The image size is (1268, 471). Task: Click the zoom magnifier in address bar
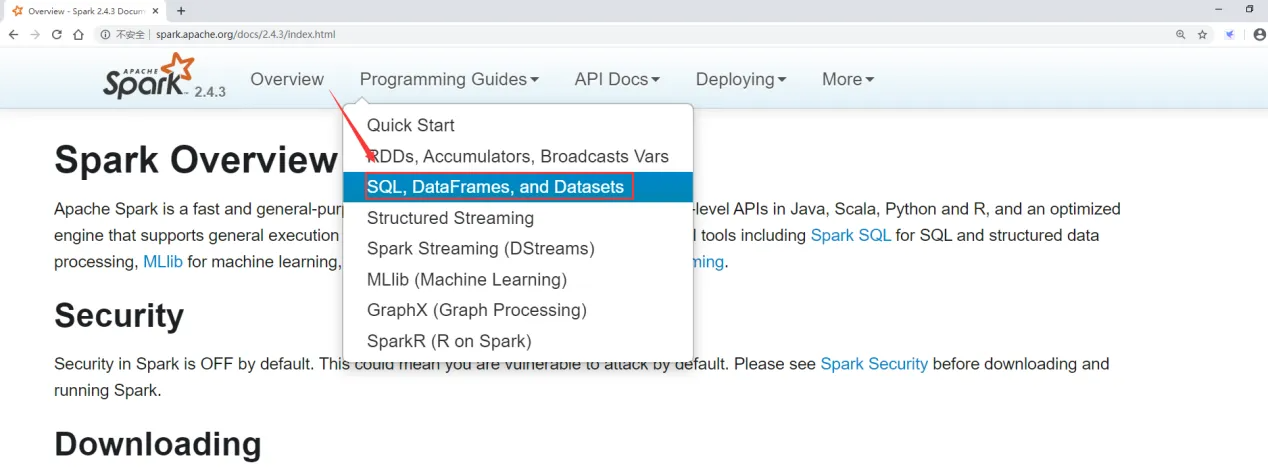click(x=1181, y=34)
